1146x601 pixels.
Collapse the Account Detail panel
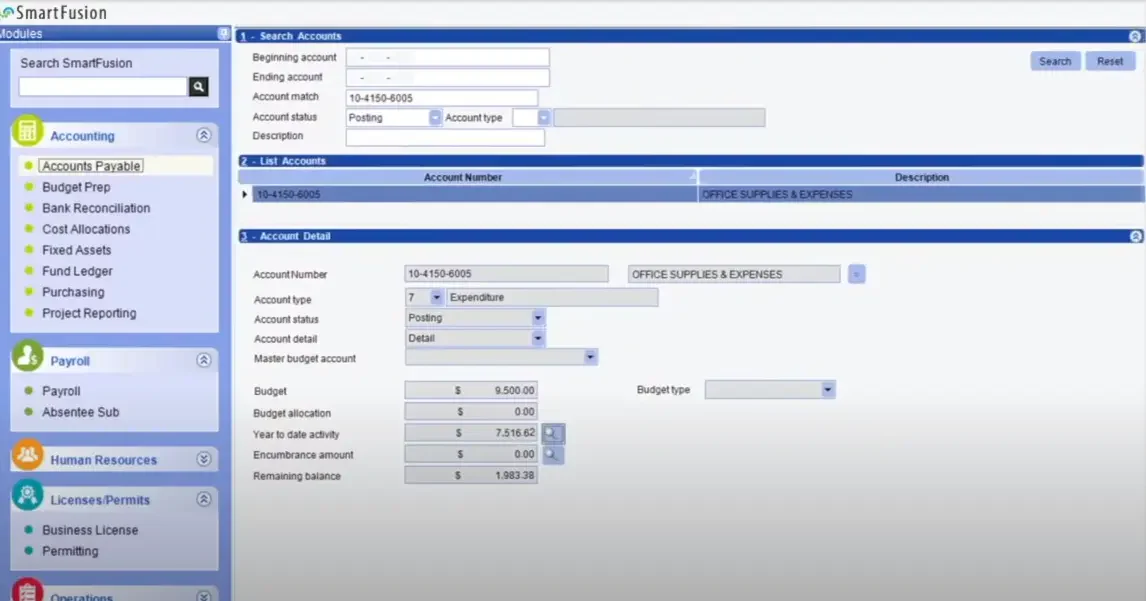pyautogui.click(x=1136, y=236)
